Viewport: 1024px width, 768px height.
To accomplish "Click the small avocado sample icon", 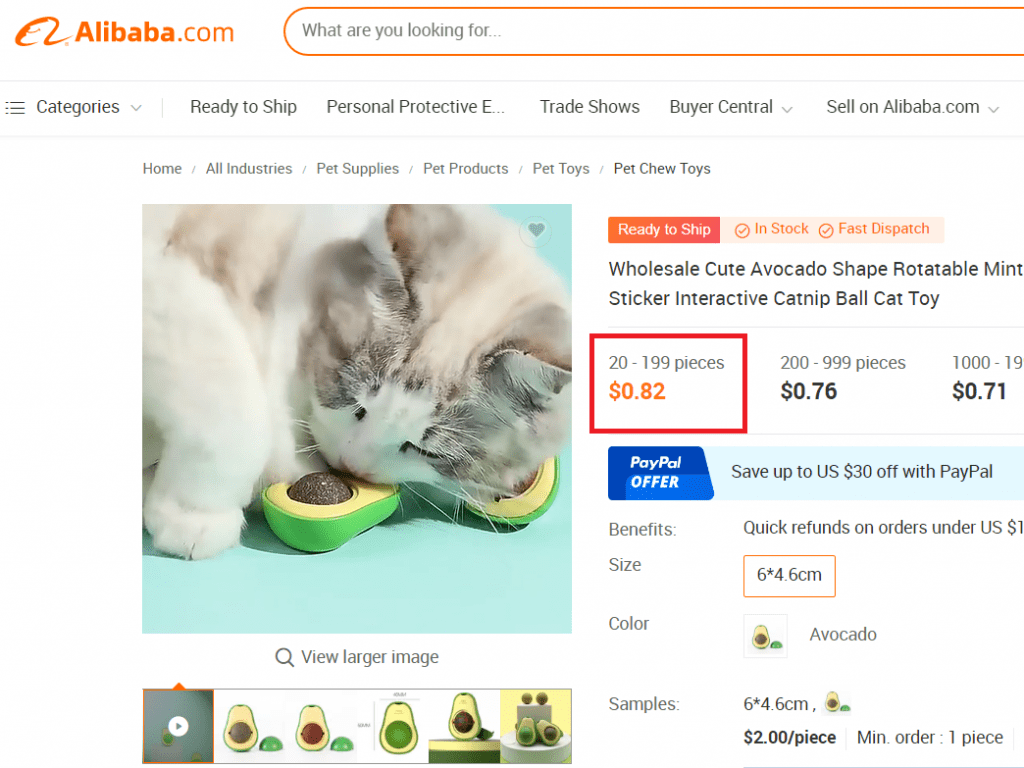I will click(836, 704).
